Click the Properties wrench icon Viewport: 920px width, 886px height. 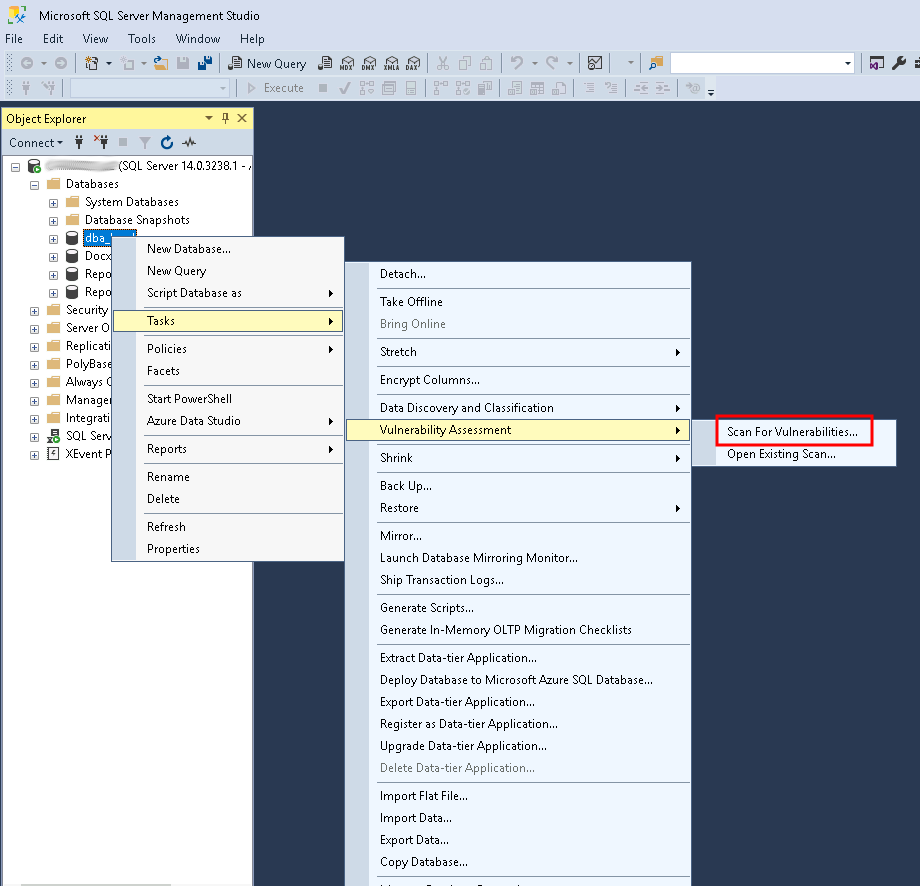pyautogui.click(x=898, y=63)
